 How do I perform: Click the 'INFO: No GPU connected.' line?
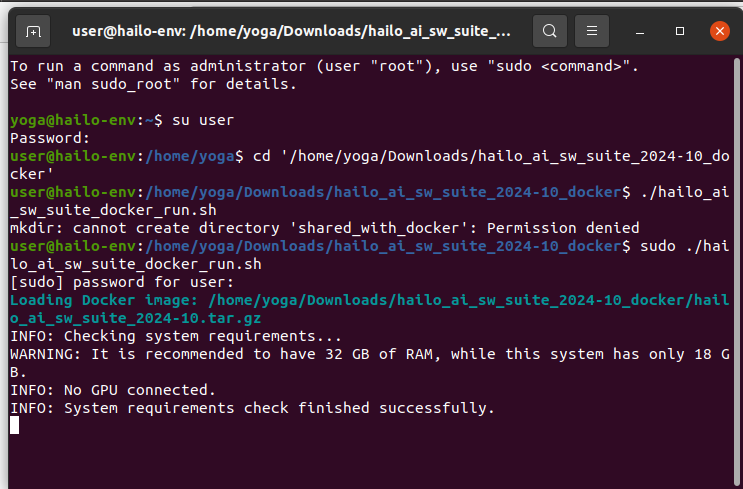[x=113, y=390]
